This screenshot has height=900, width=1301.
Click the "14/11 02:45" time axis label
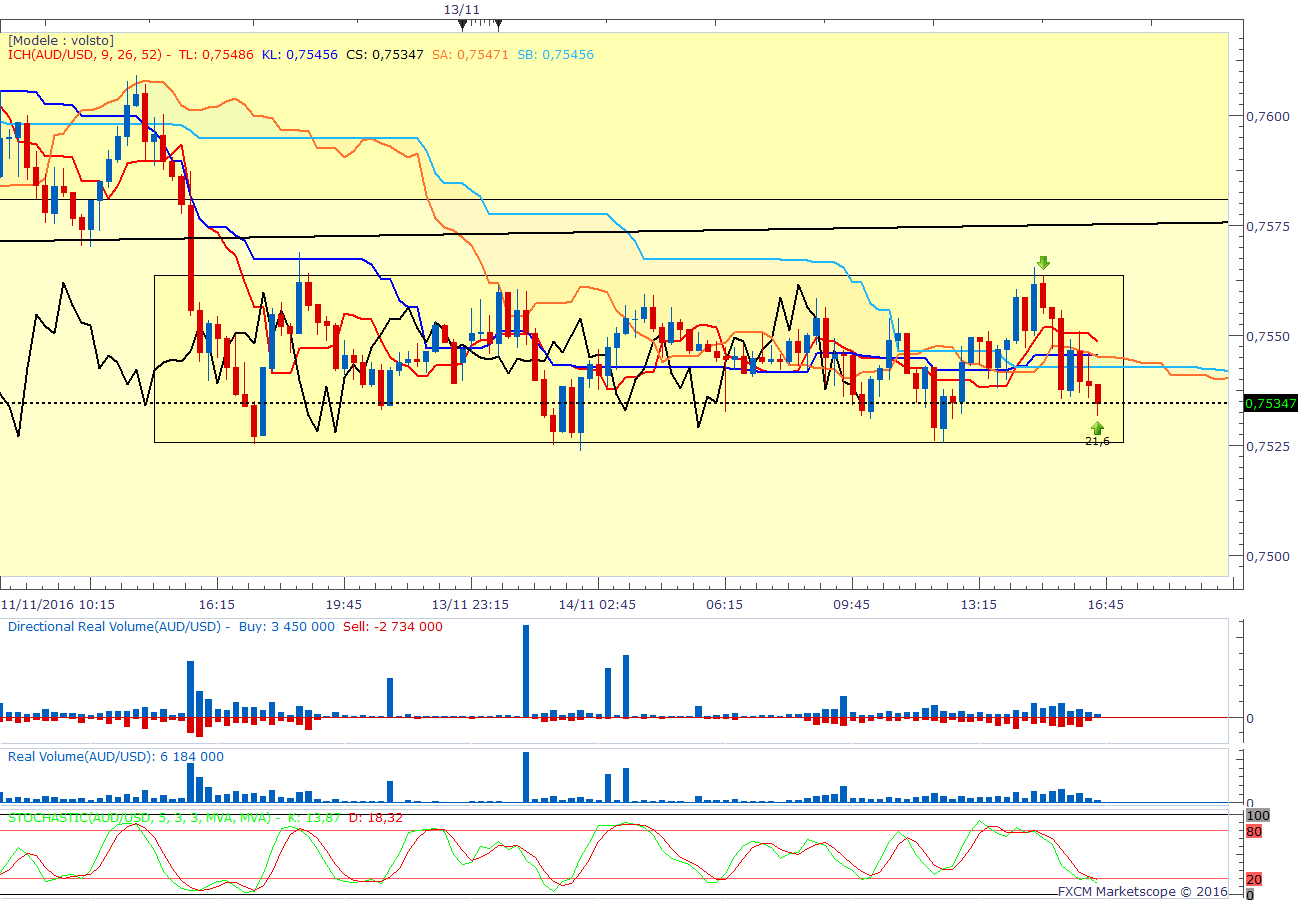[x=597, y=604]
